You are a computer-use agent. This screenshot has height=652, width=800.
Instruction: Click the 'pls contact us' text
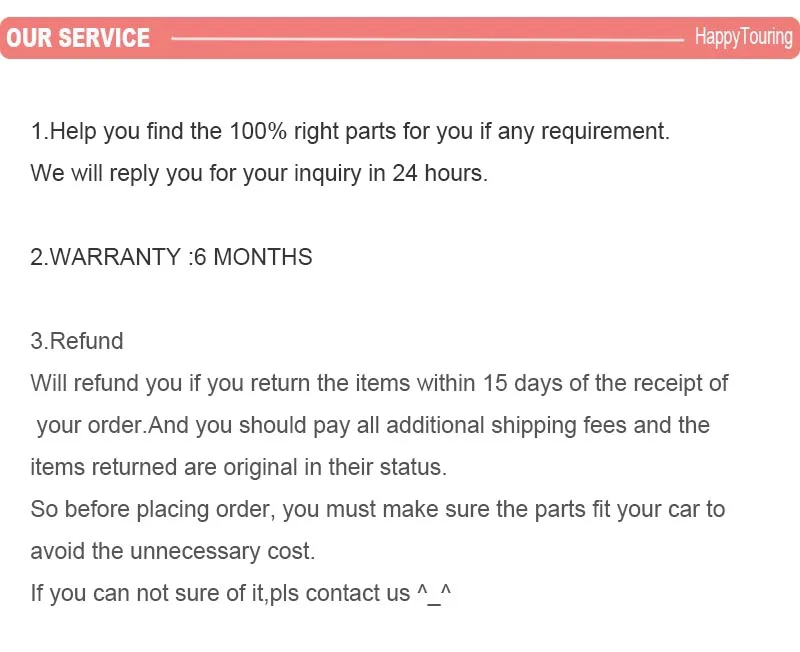340,593
